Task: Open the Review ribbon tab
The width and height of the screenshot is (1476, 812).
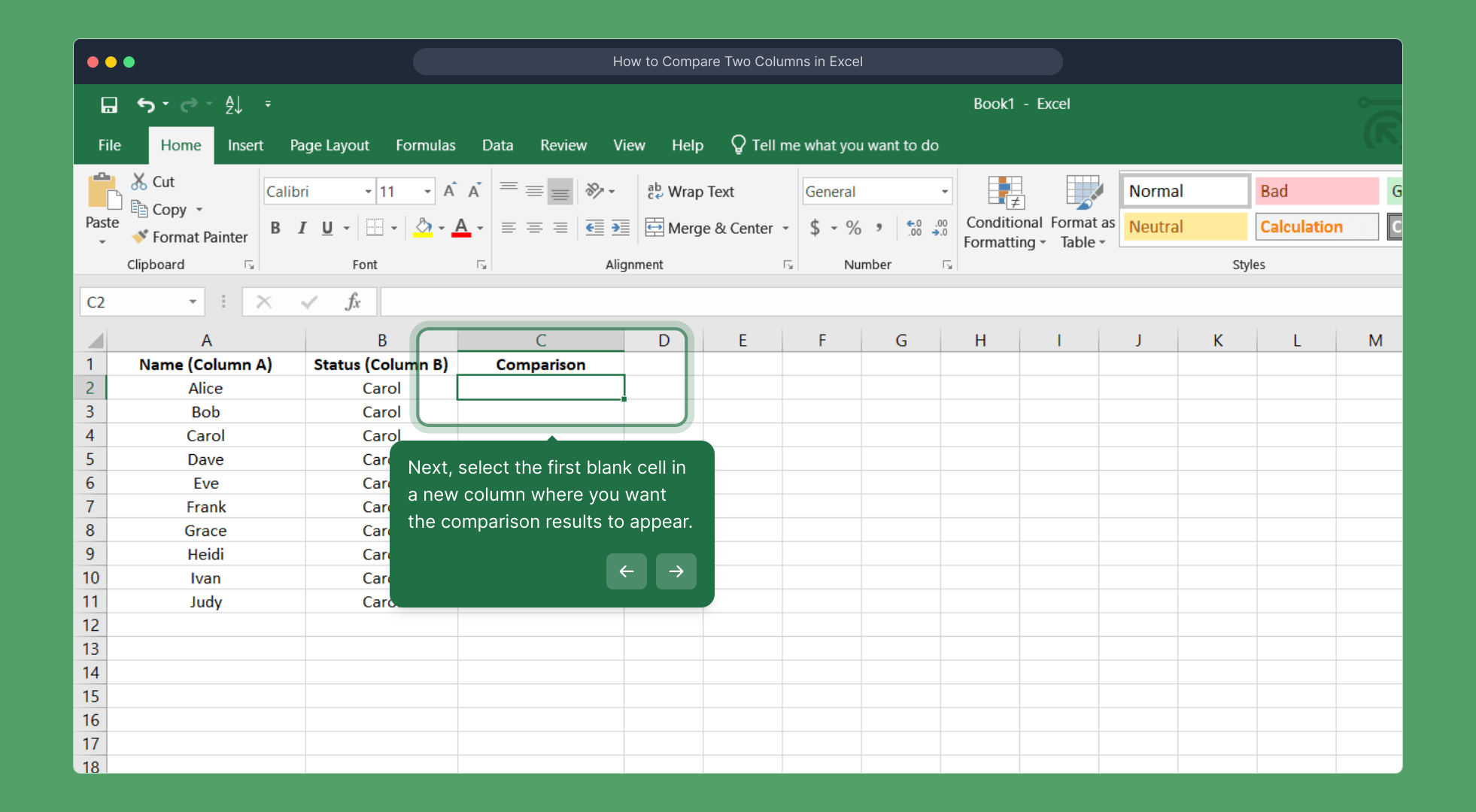Action: 563,145
